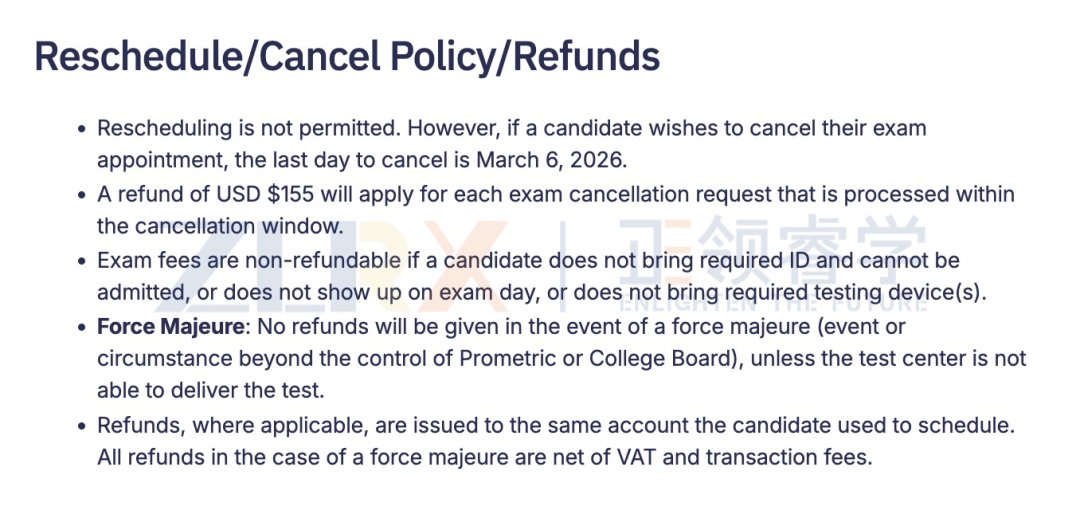The image size is (1080, 526).
Task: Click the text March 6, 2026
Action: coord(552,160)
